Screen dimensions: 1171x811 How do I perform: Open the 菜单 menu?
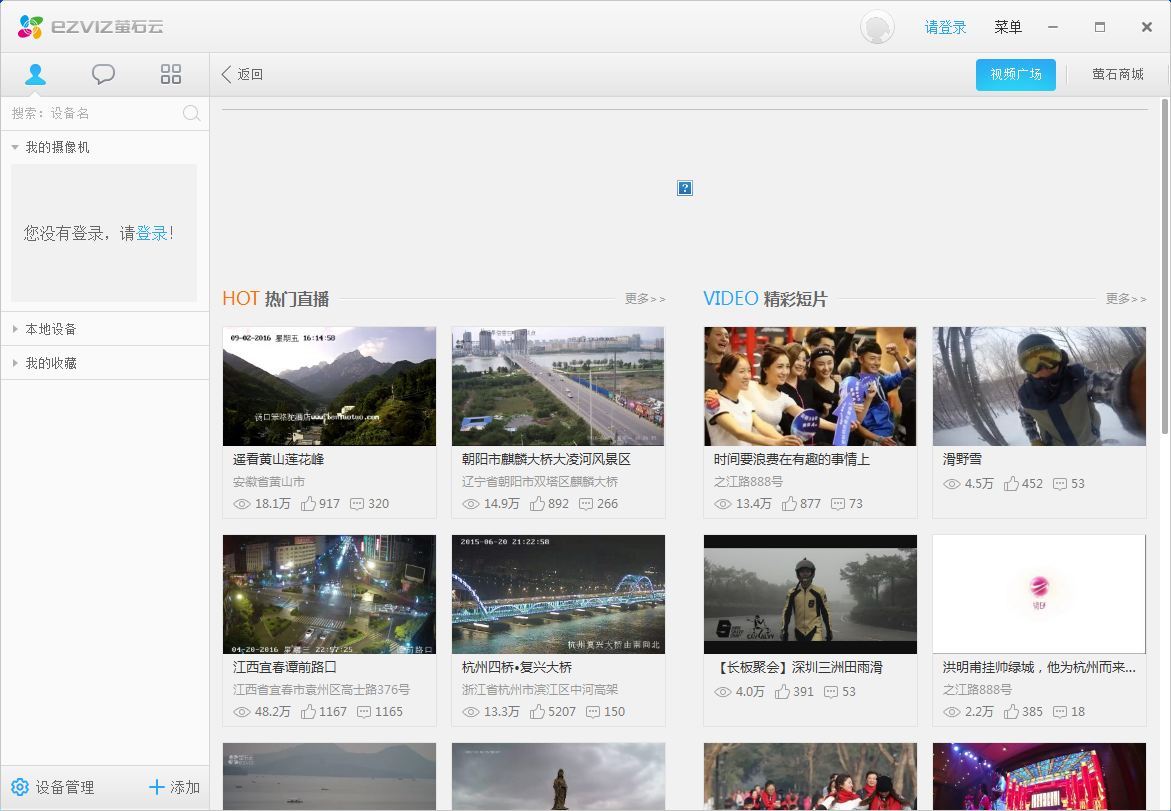point(1007,27)
